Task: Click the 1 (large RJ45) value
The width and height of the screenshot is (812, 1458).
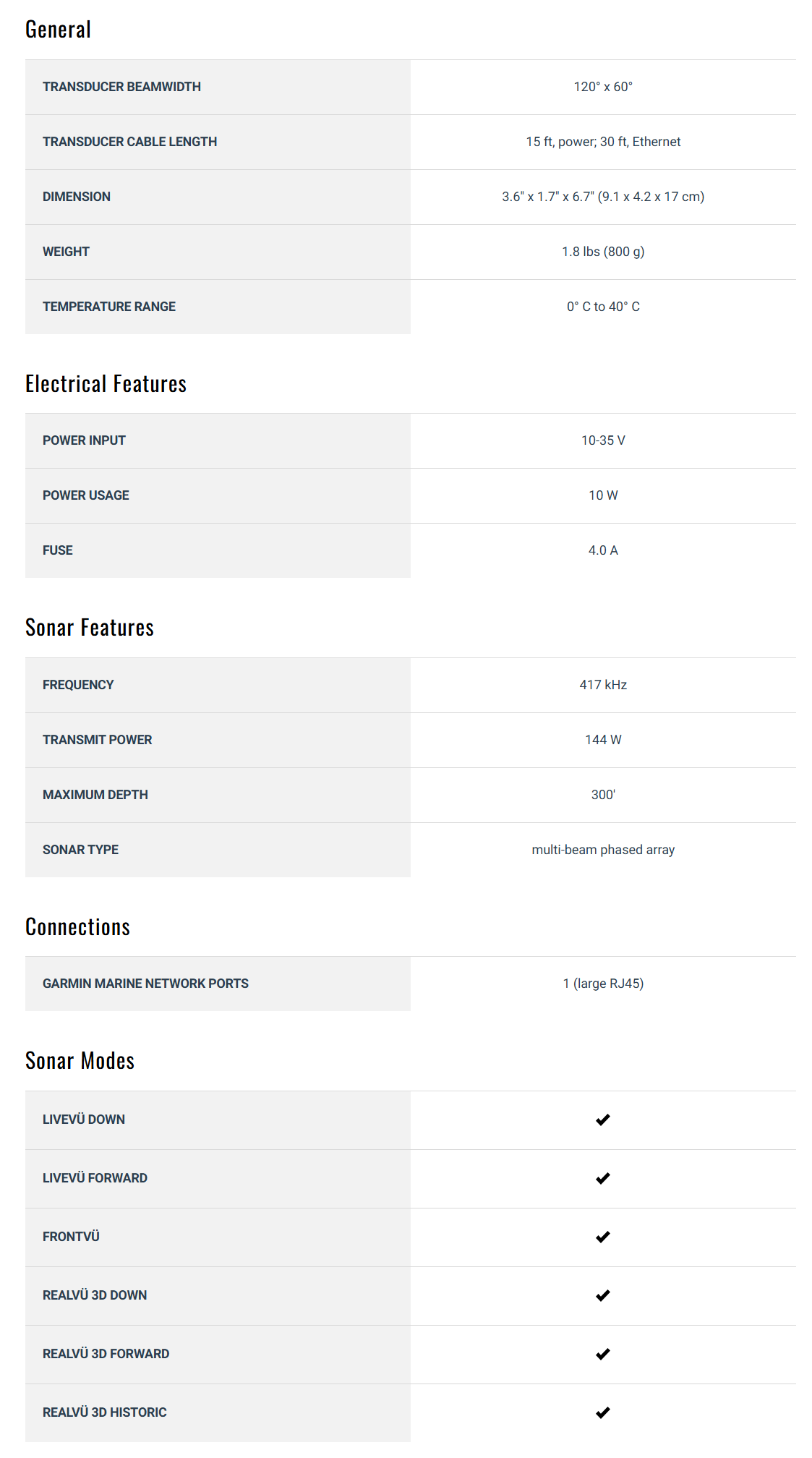Action: pos(603,984)
